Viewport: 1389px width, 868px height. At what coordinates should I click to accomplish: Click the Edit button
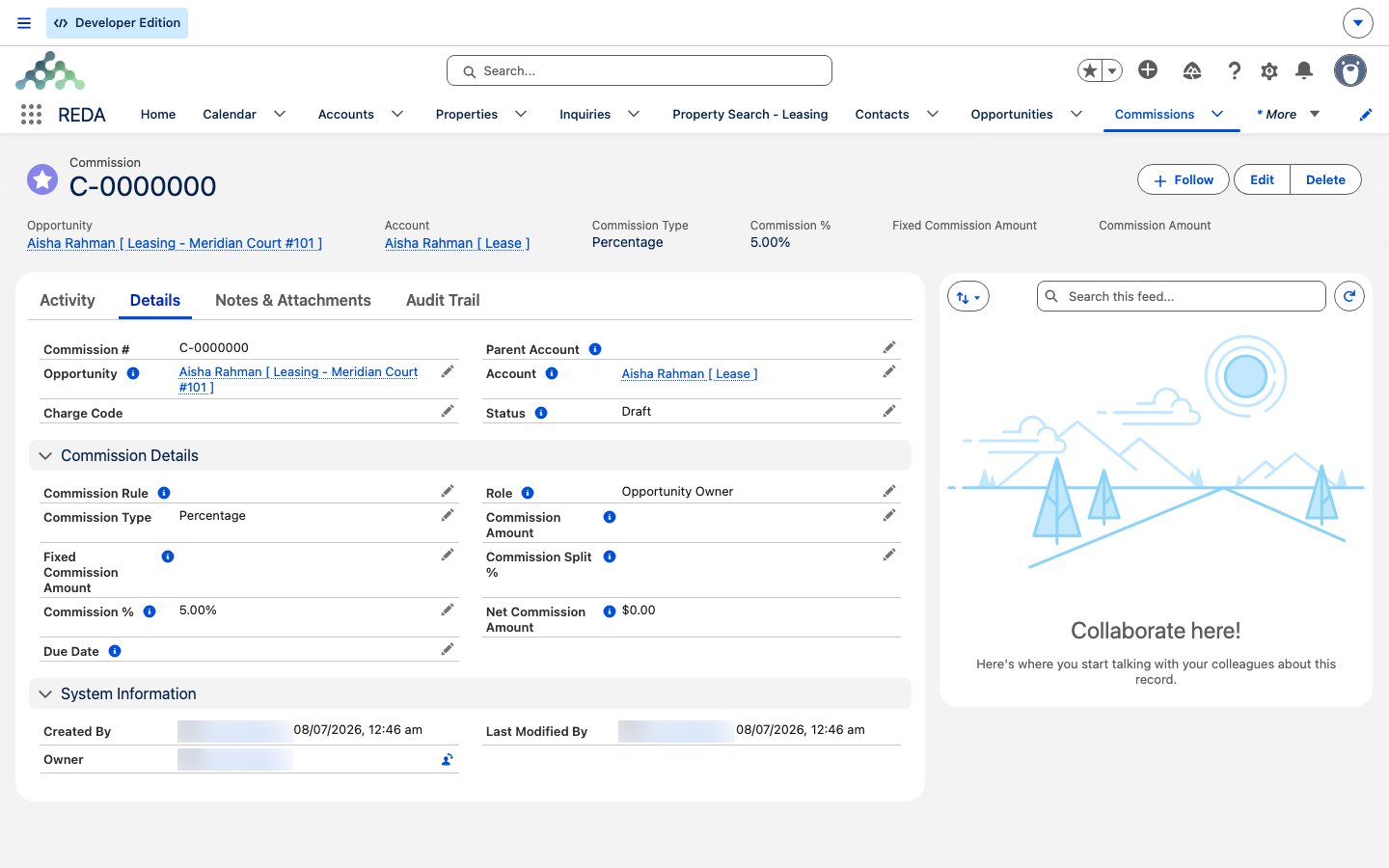tap(1262, 179)
